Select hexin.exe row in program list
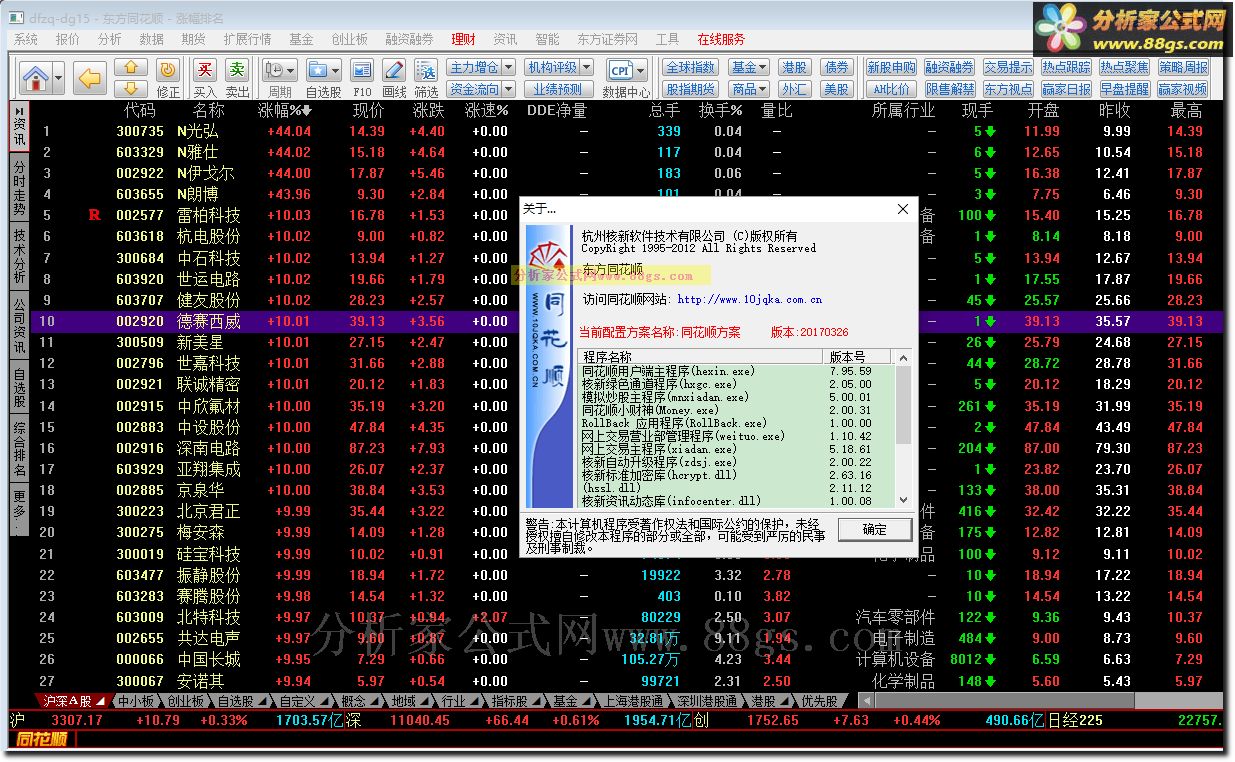 (x=738, y=371)
